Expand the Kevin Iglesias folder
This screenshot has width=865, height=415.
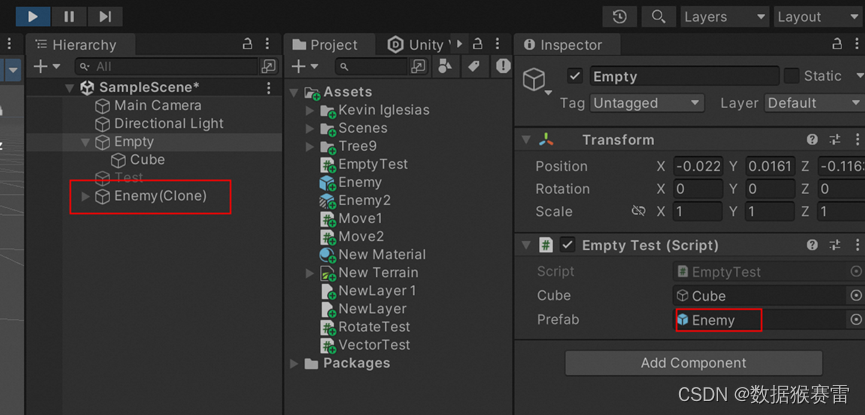click(310, 110)
